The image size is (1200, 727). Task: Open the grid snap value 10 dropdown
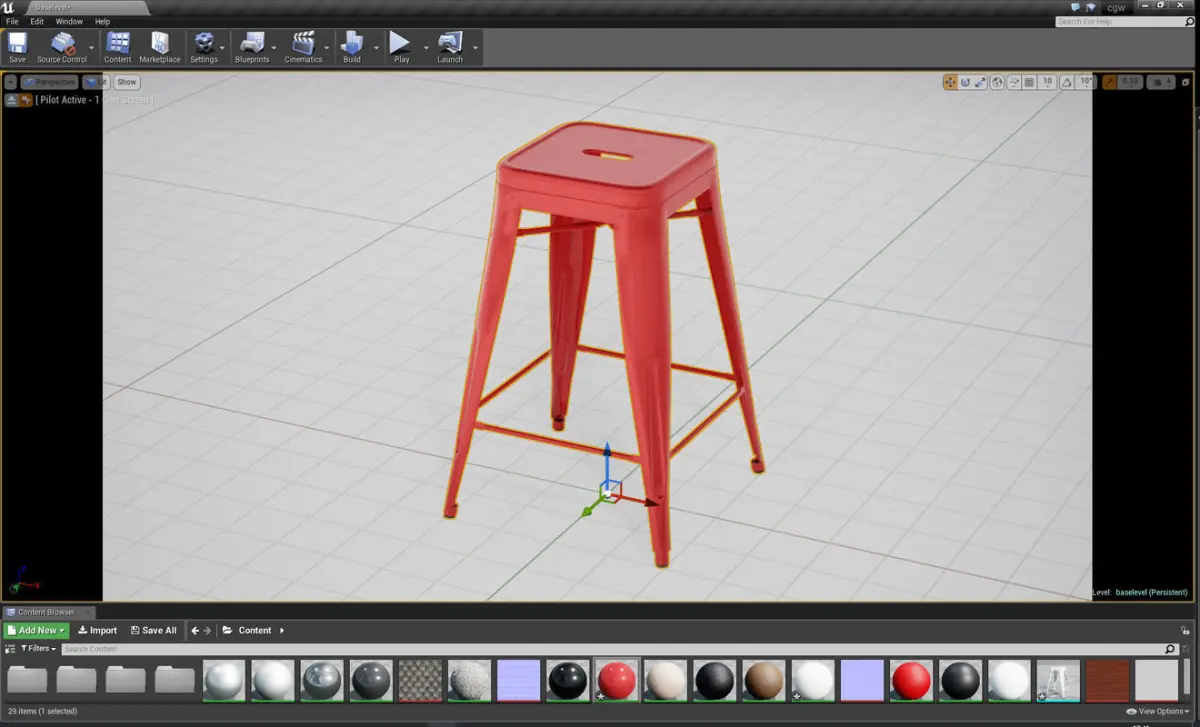coord(1047,82)
